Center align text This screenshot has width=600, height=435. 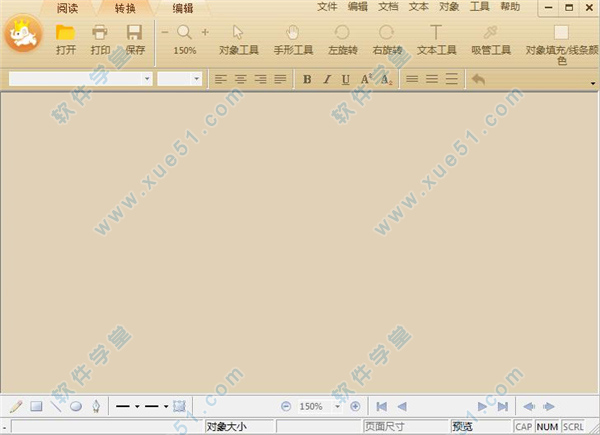[x=241, y=79]
